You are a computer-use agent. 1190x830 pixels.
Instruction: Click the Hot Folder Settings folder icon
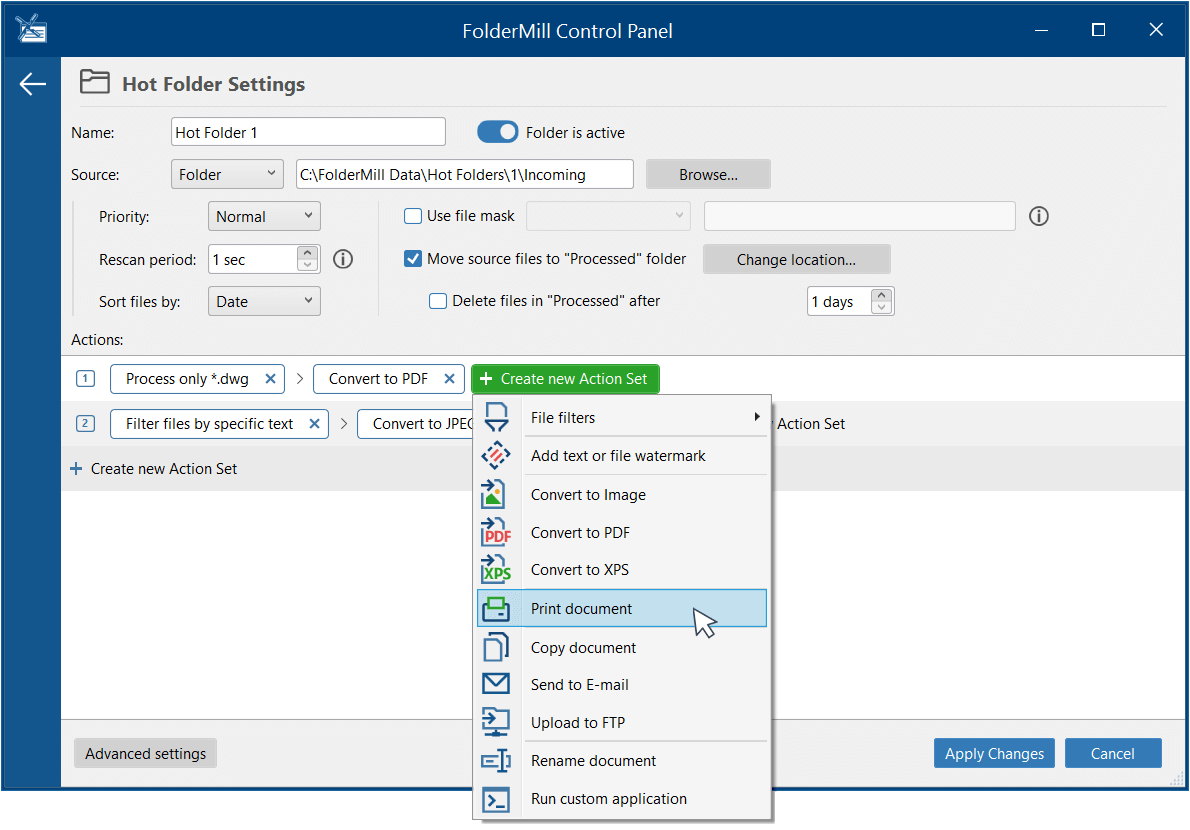point(95,82)
